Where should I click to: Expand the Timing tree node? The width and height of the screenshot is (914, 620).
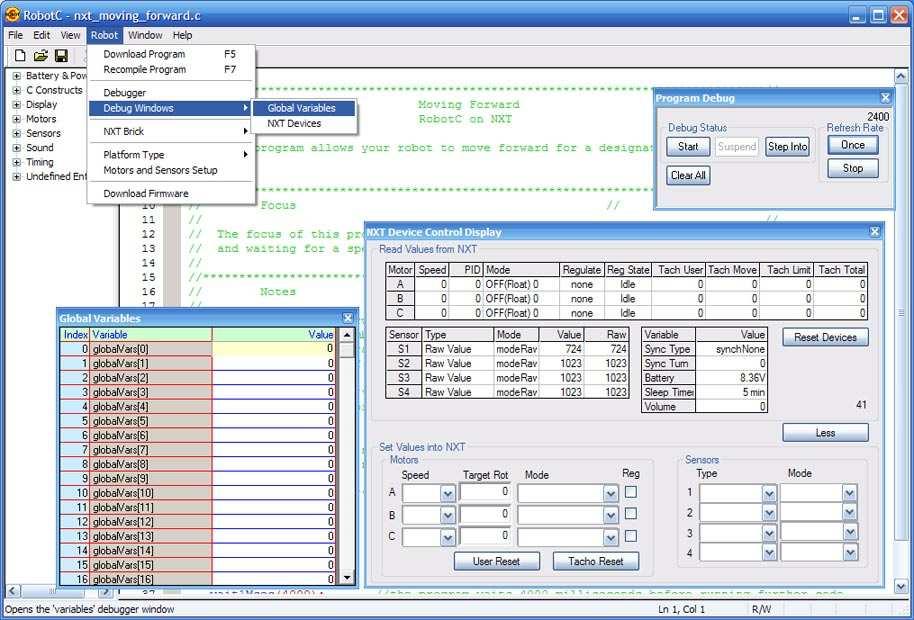(17, 163)
